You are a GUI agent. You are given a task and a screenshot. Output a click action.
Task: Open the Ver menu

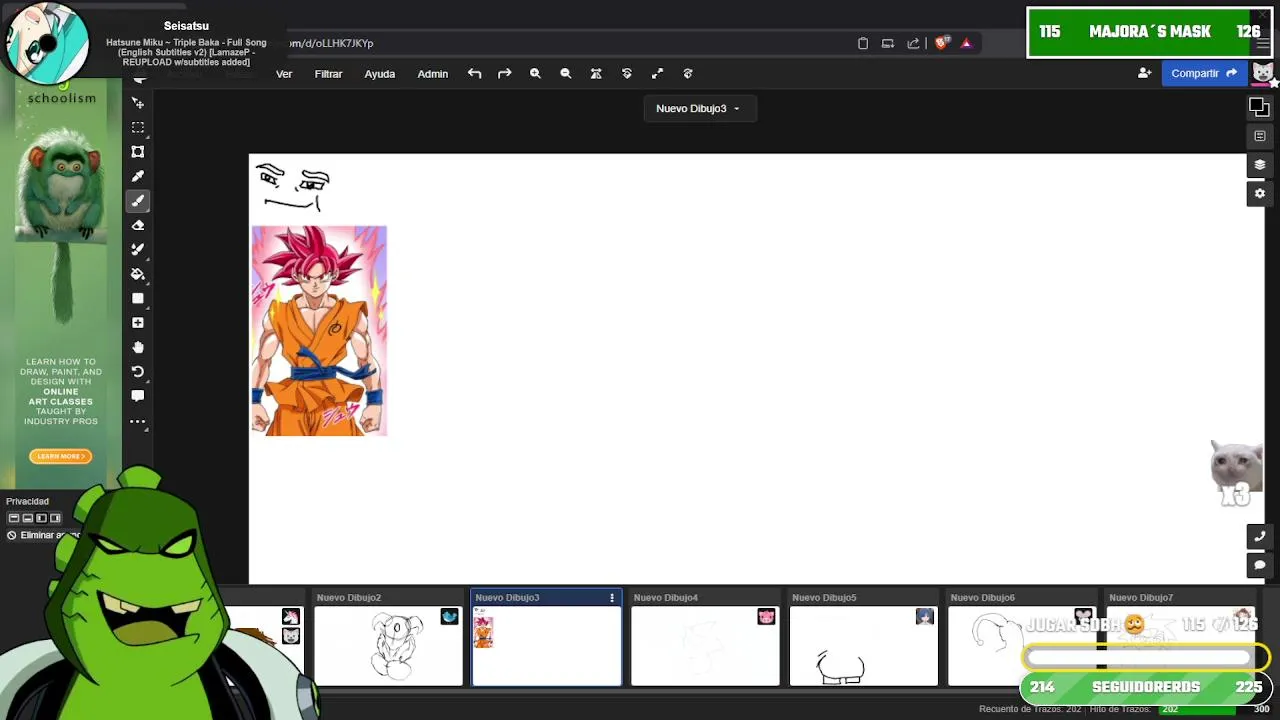tap(284, 73)
